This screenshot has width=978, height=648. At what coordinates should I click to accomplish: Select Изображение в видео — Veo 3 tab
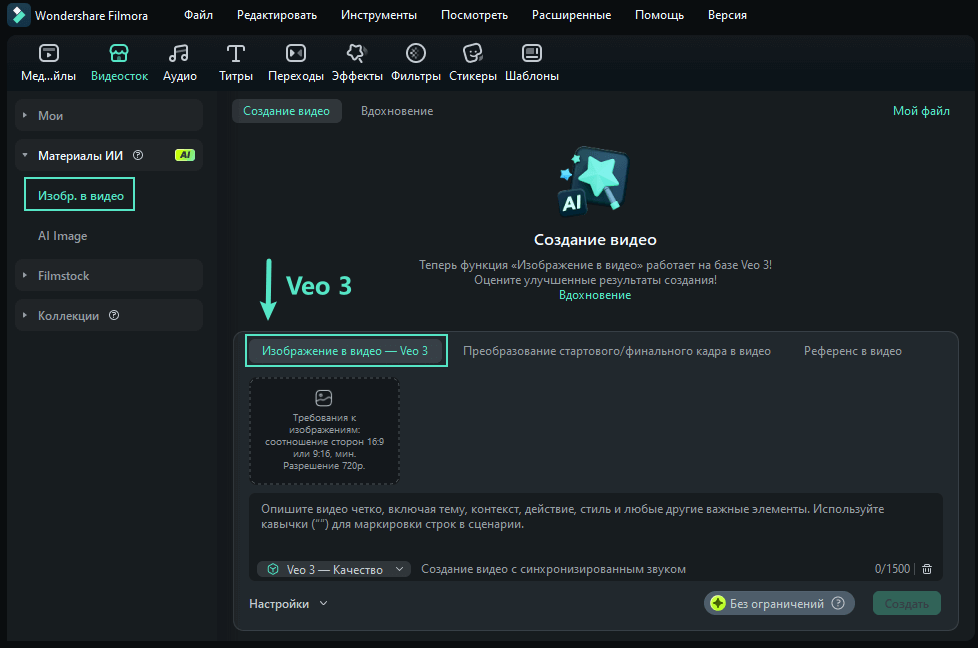345,351
